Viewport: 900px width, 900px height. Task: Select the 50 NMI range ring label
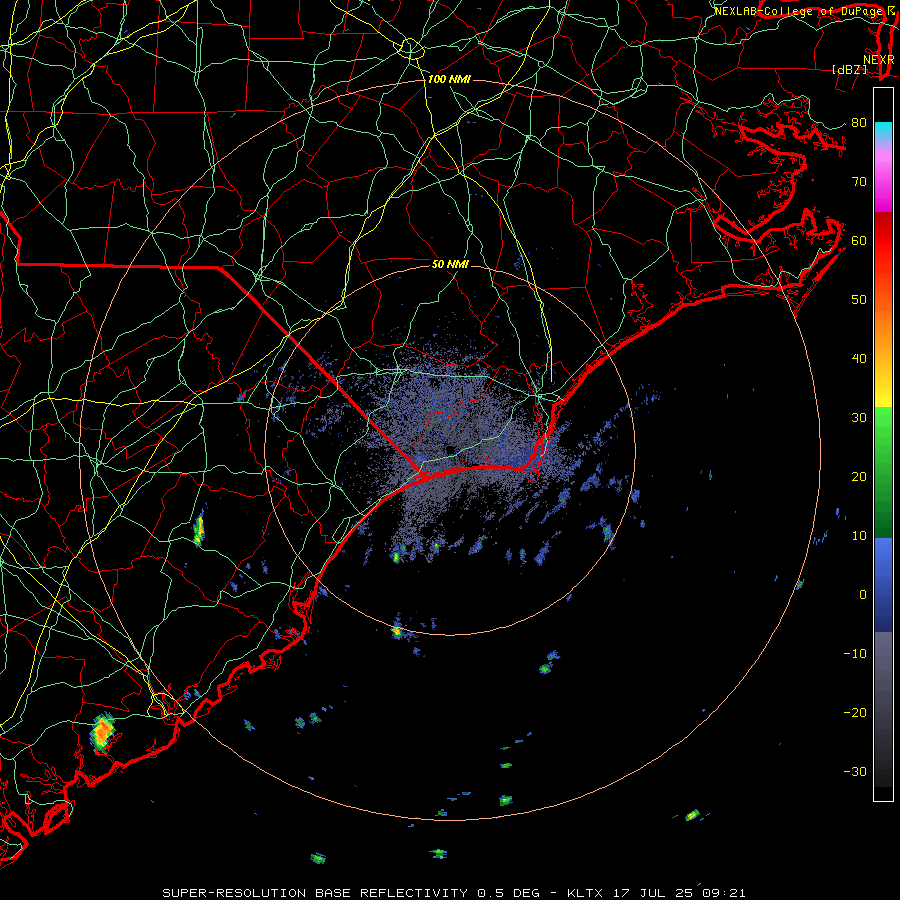[450, 265]
